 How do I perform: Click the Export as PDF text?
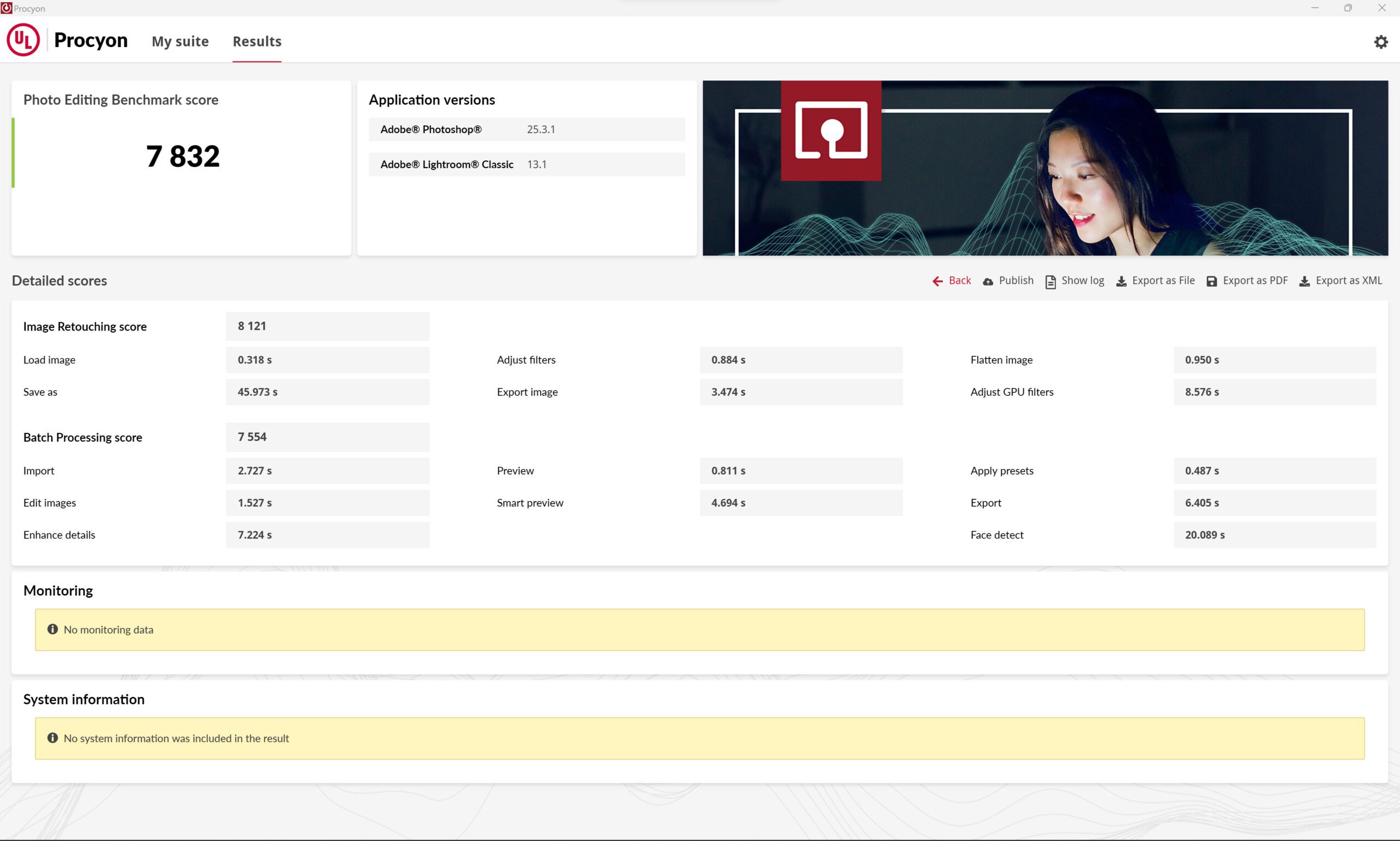(x=1255, y=281)
